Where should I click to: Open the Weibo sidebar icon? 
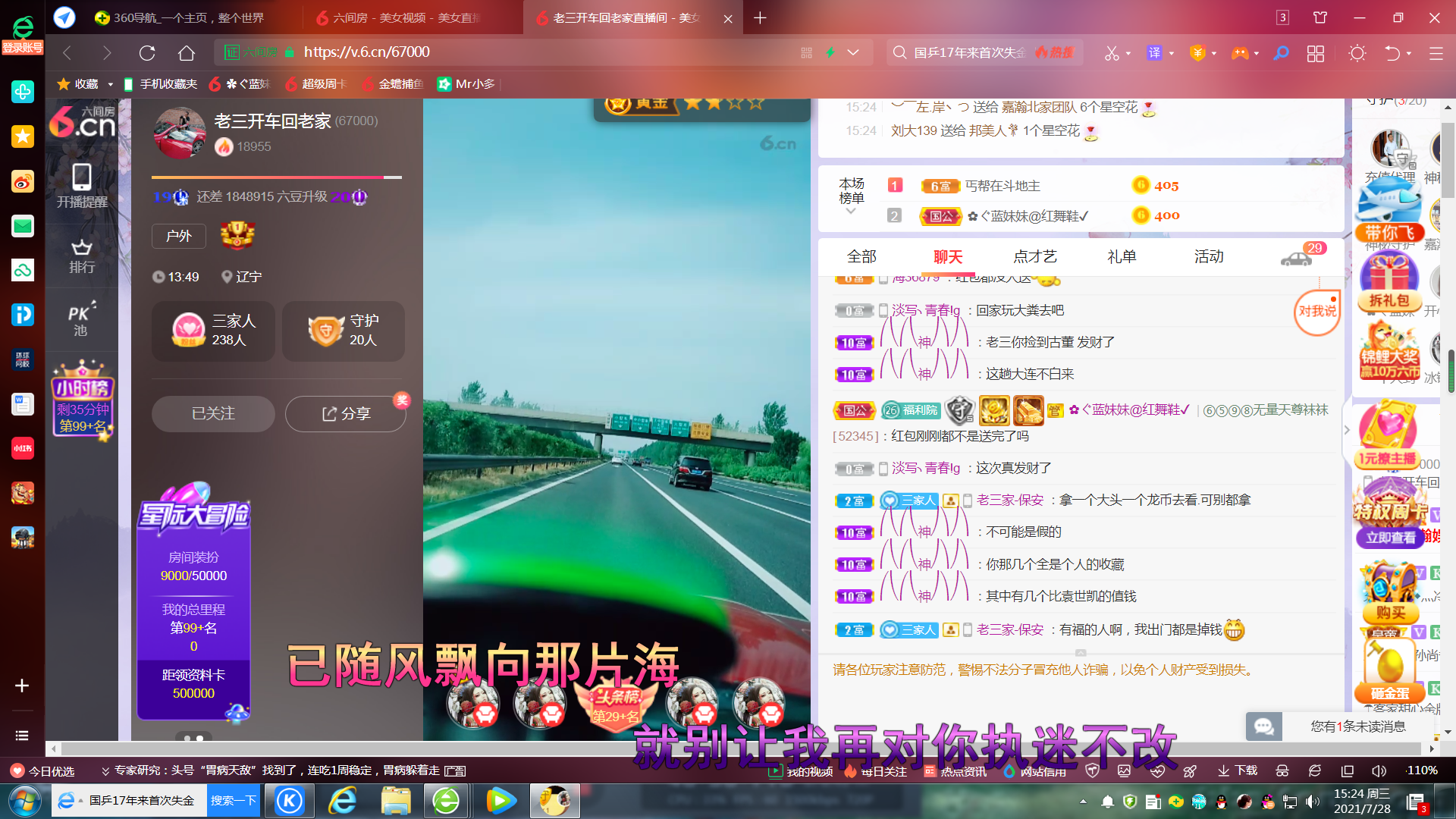coord(23,181)
